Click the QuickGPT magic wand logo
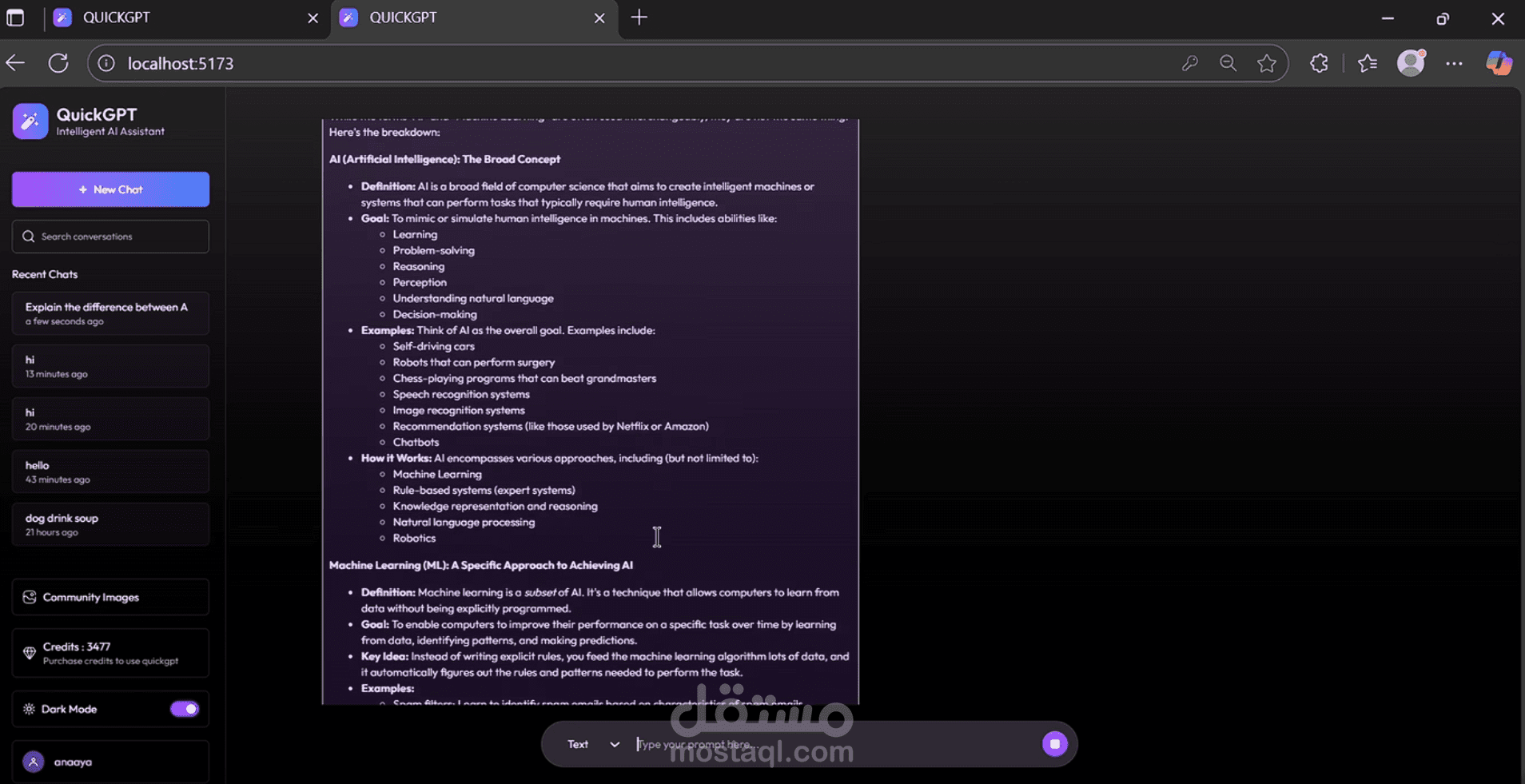Image resolution: width=1525 pixels, height=784 pixels. click(30, 121)
